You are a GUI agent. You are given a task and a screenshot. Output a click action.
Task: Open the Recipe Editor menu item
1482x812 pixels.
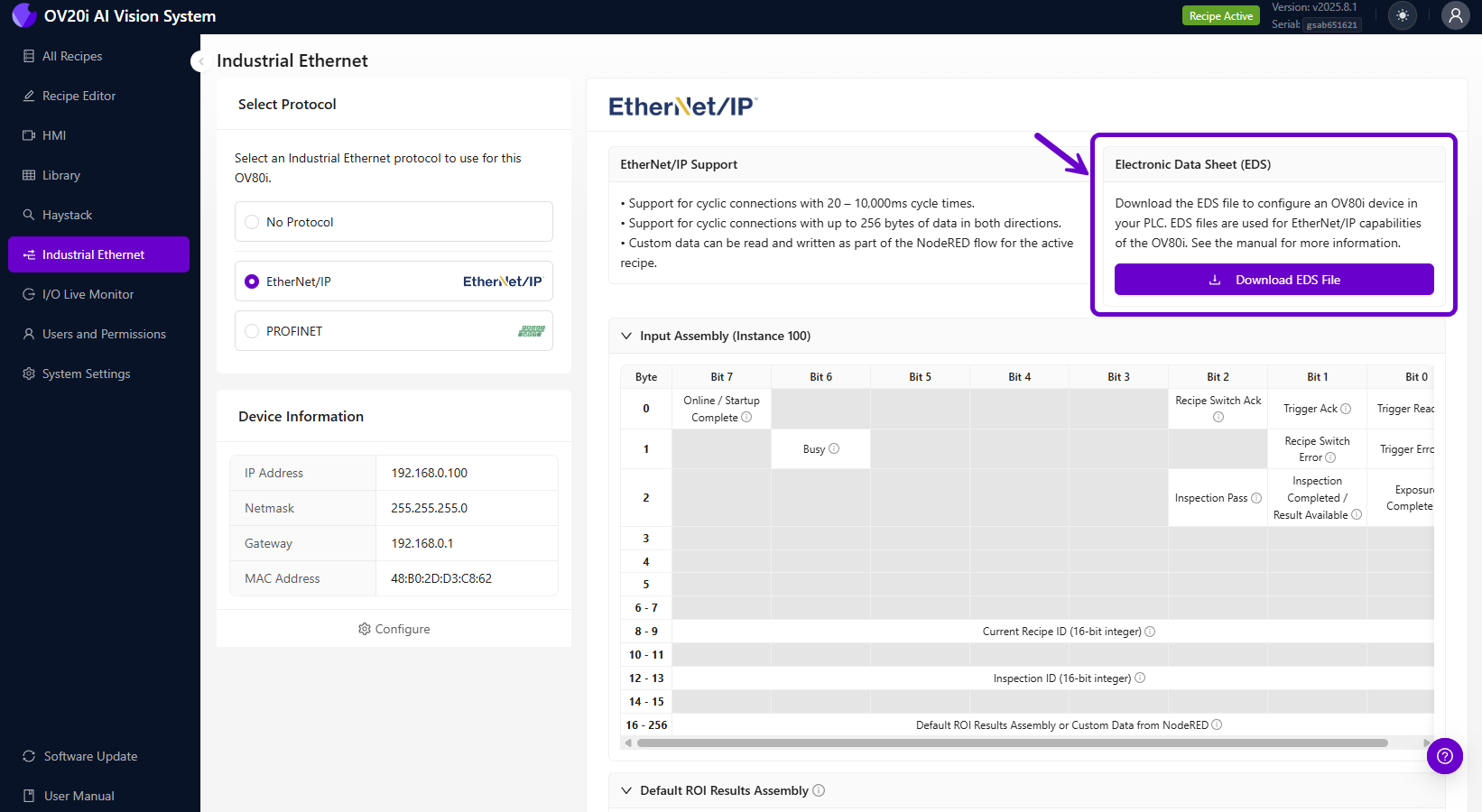click(x=79, y=96)
